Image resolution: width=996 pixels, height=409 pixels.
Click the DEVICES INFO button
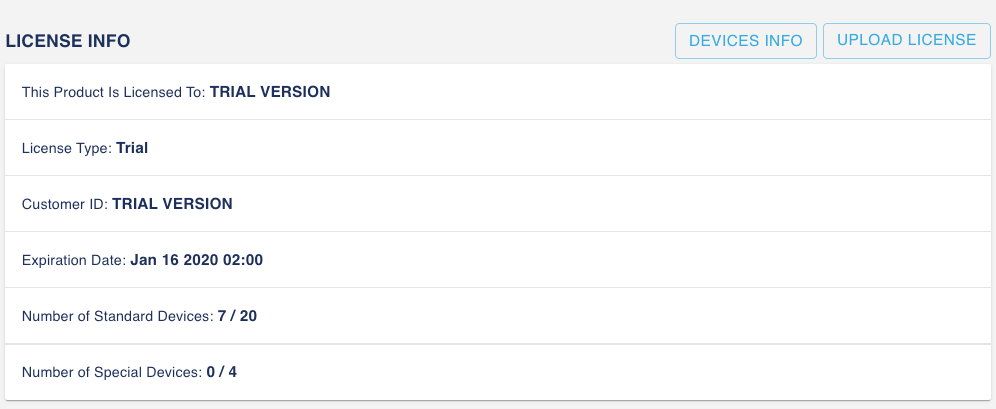coord(746,41)
